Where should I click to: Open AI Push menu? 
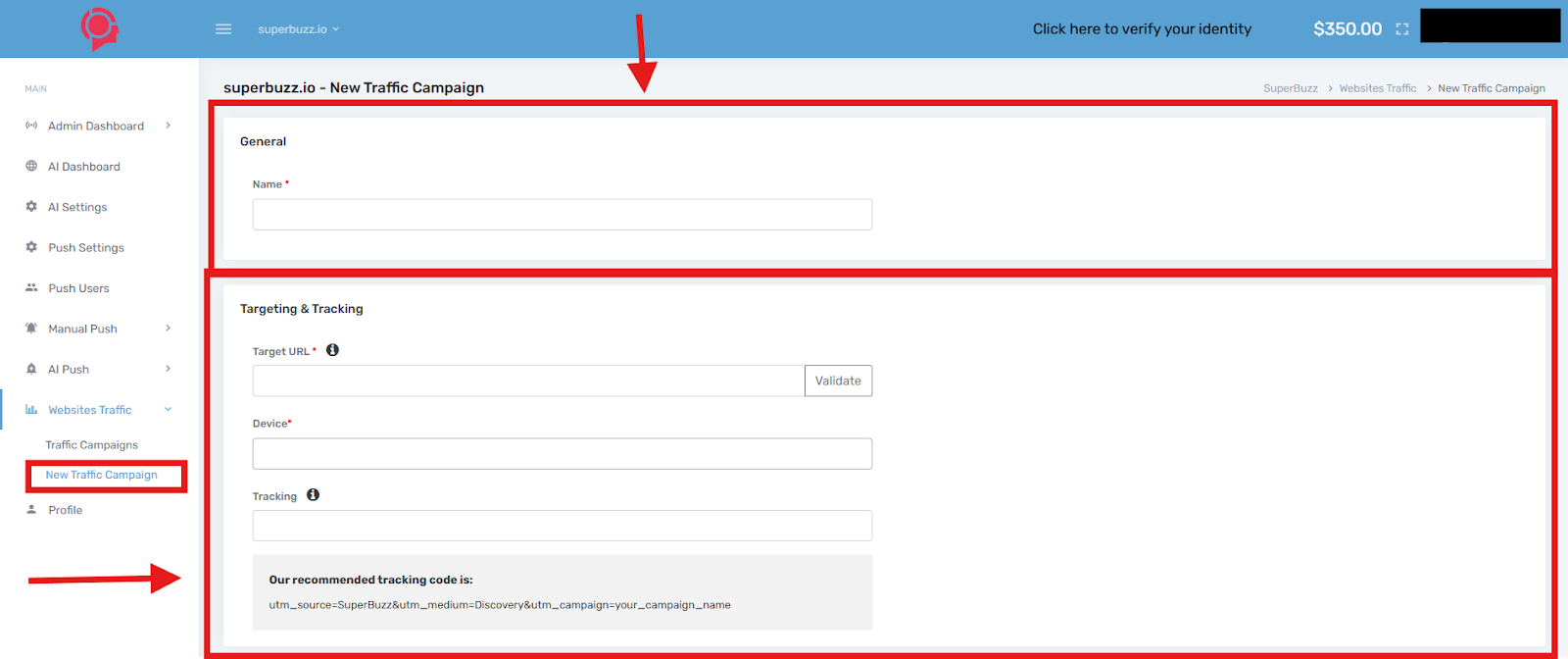[x=69, y=370]
